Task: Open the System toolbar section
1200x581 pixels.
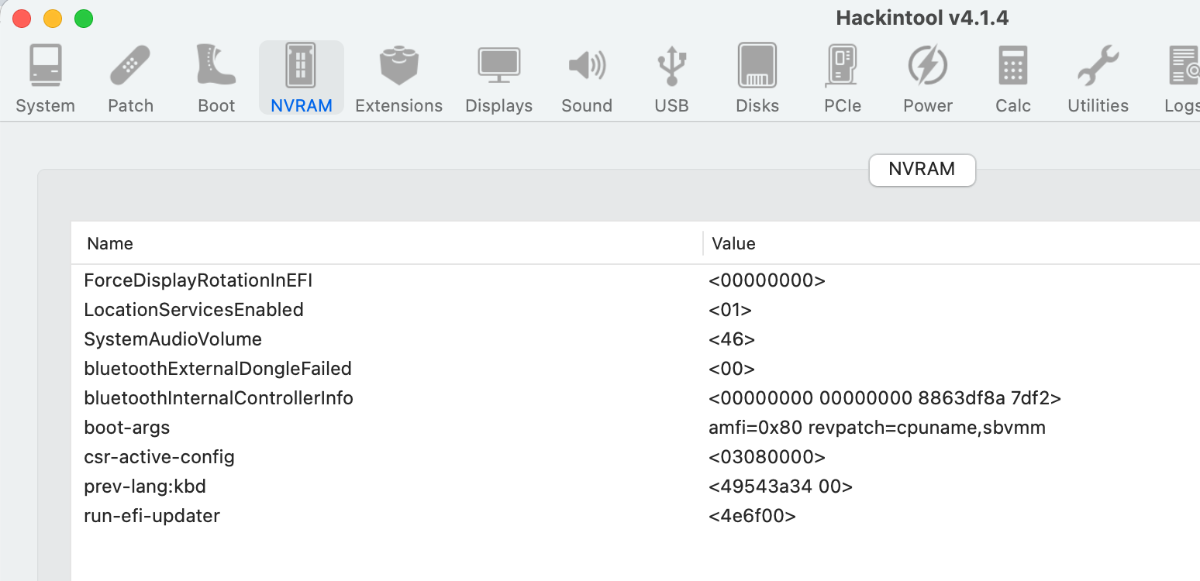Action: 45,78
